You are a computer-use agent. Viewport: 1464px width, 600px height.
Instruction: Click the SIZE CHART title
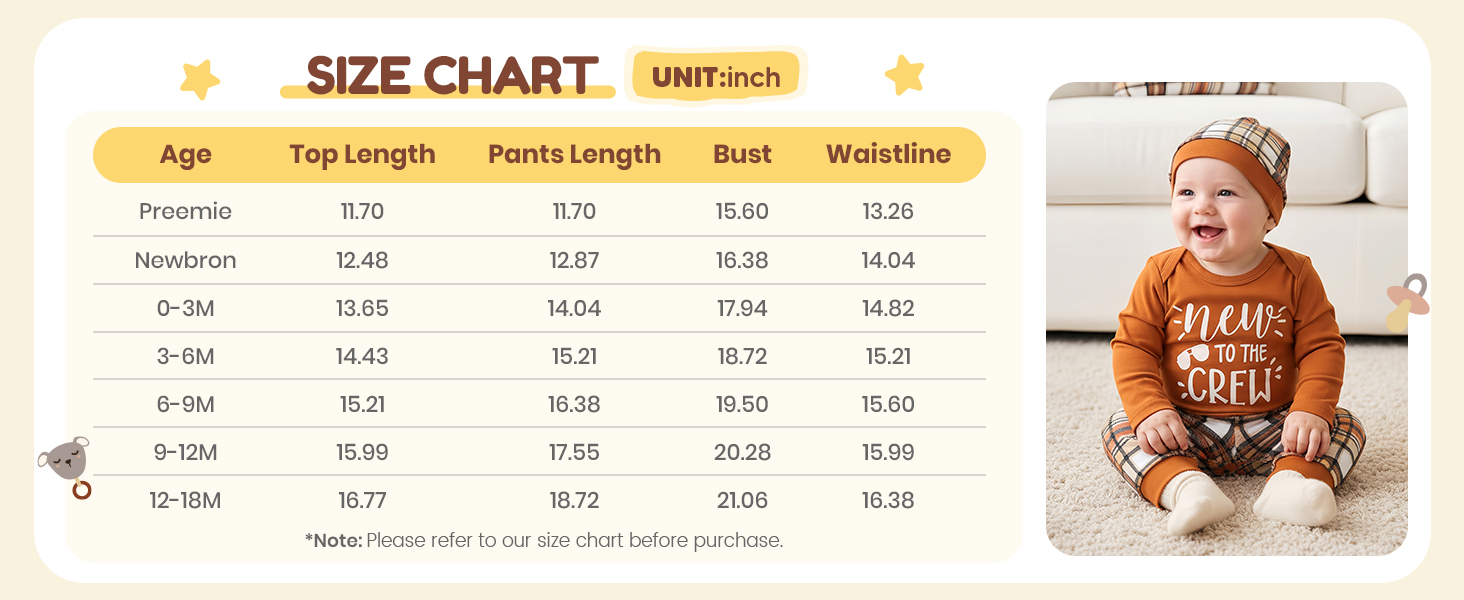tap(452, 76)
